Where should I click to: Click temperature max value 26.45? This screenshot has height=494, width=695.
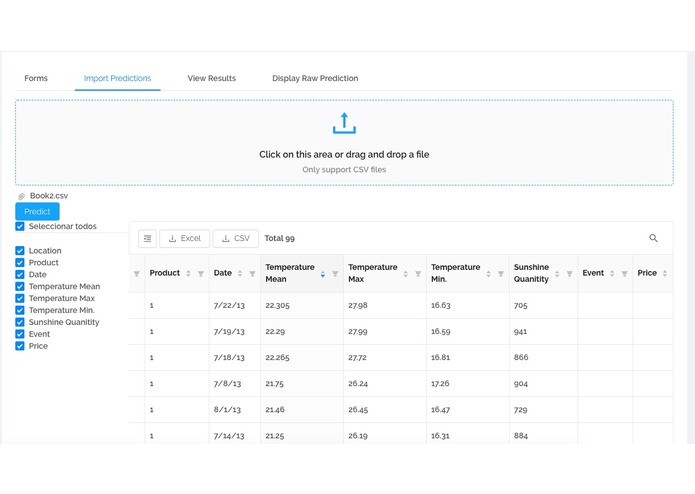coord(358,410)
